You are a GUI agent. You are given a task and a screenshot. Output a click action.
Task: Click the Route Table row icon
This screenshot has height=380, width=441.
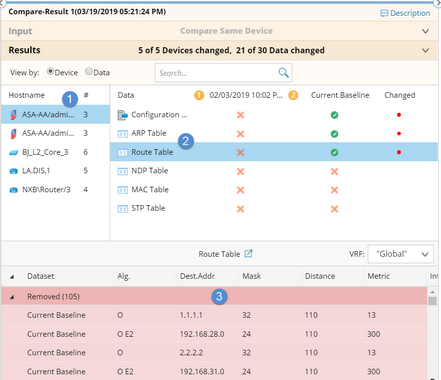point(122,153)
